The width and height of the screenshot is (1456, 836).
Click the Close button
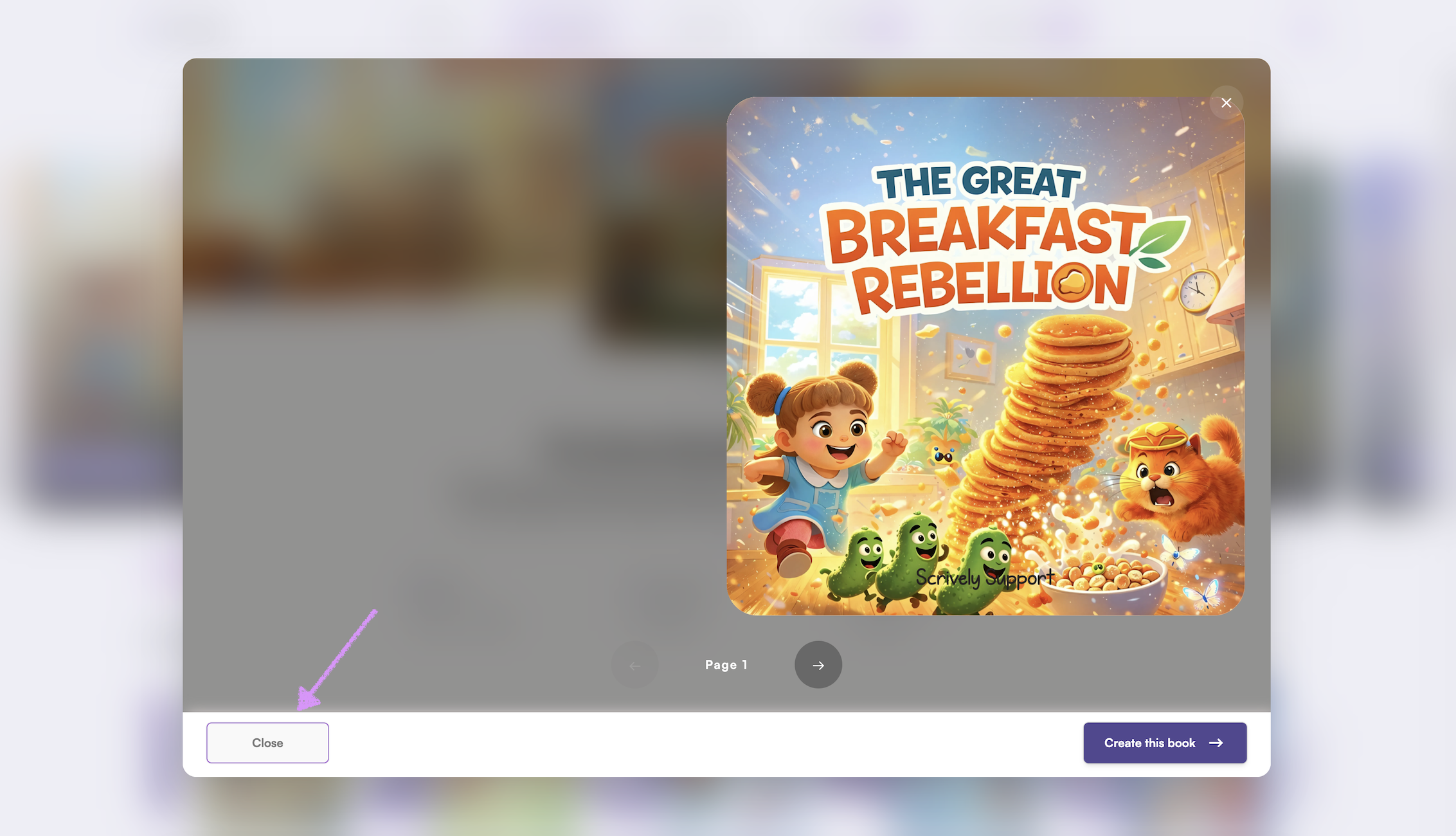tap(267, 743)
